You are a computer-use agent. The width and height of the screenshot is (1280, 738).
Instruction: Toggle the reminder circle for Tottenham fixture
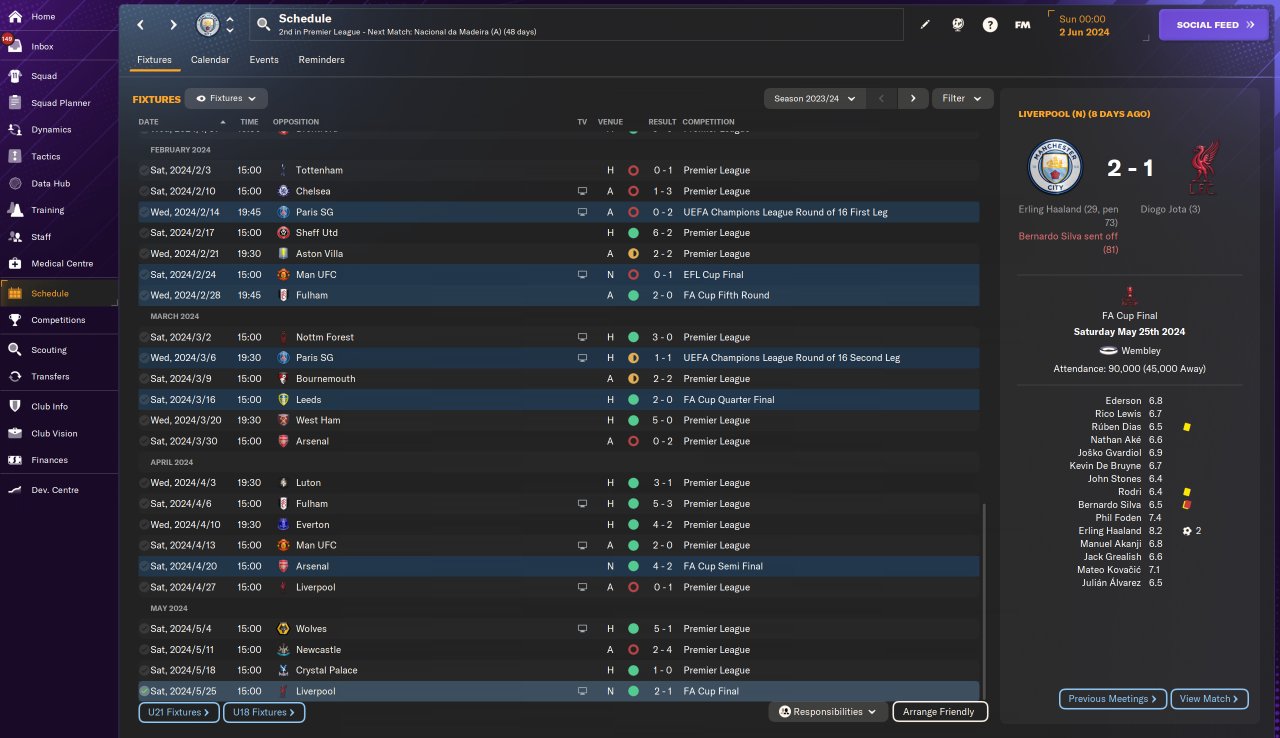144,170
